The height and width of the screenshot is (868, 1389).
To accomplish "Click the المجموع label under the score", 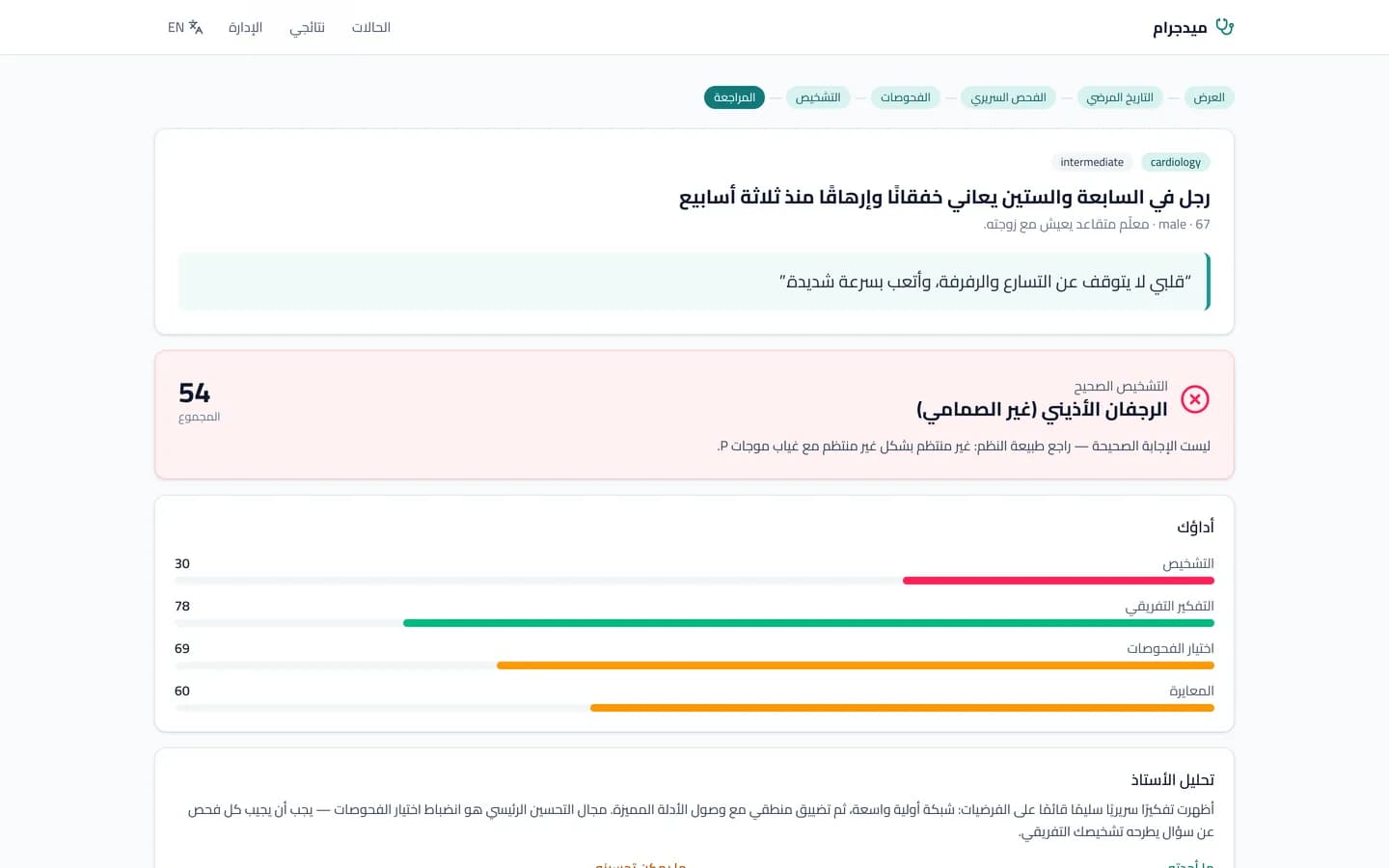I will (200, 417).
